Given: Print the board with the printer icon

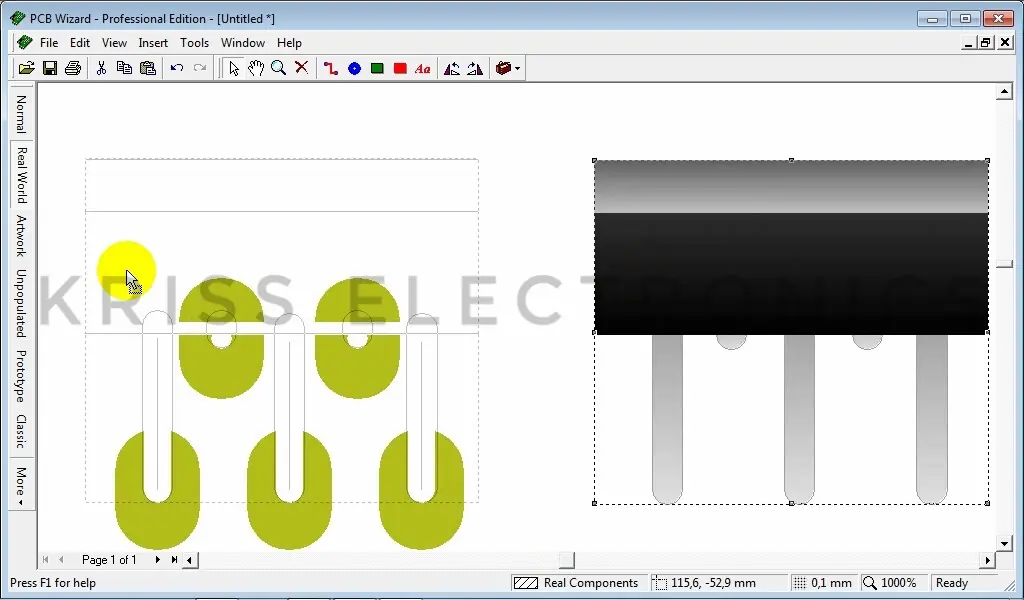Looking at the screenshot, I should (x=72, y=68).
